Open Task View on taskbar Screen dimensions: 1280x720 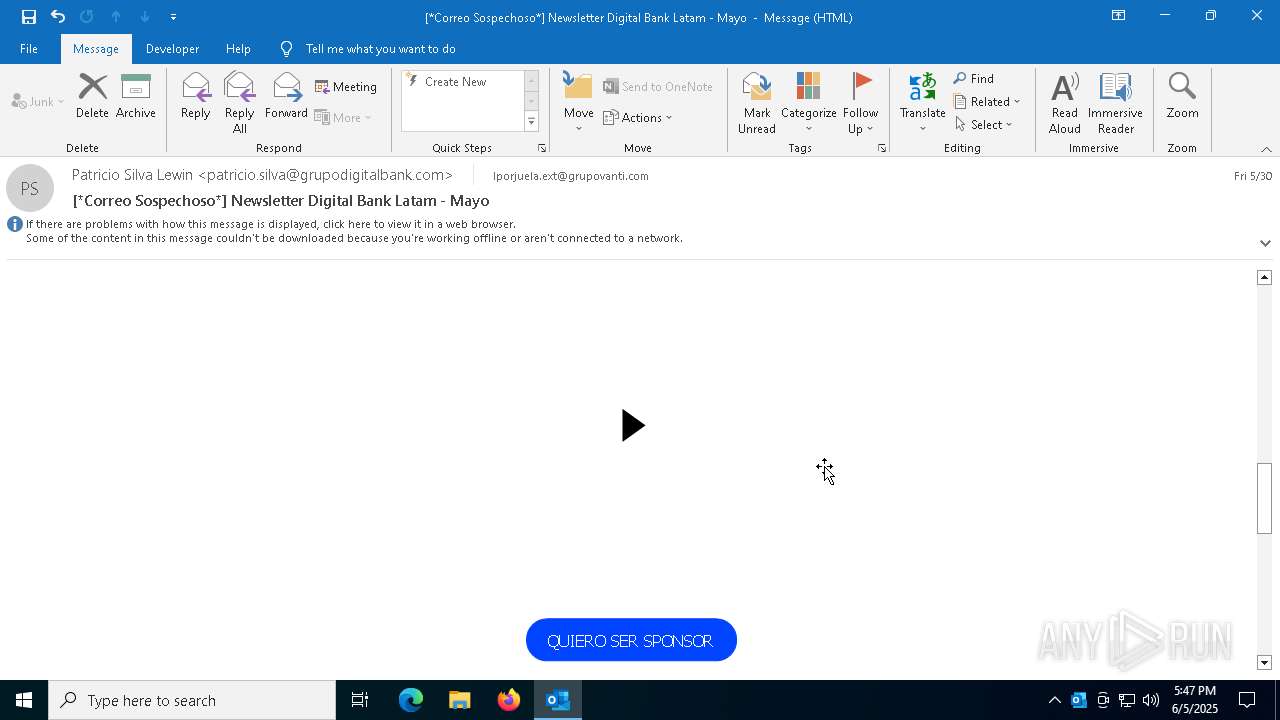tap(360, 700)
